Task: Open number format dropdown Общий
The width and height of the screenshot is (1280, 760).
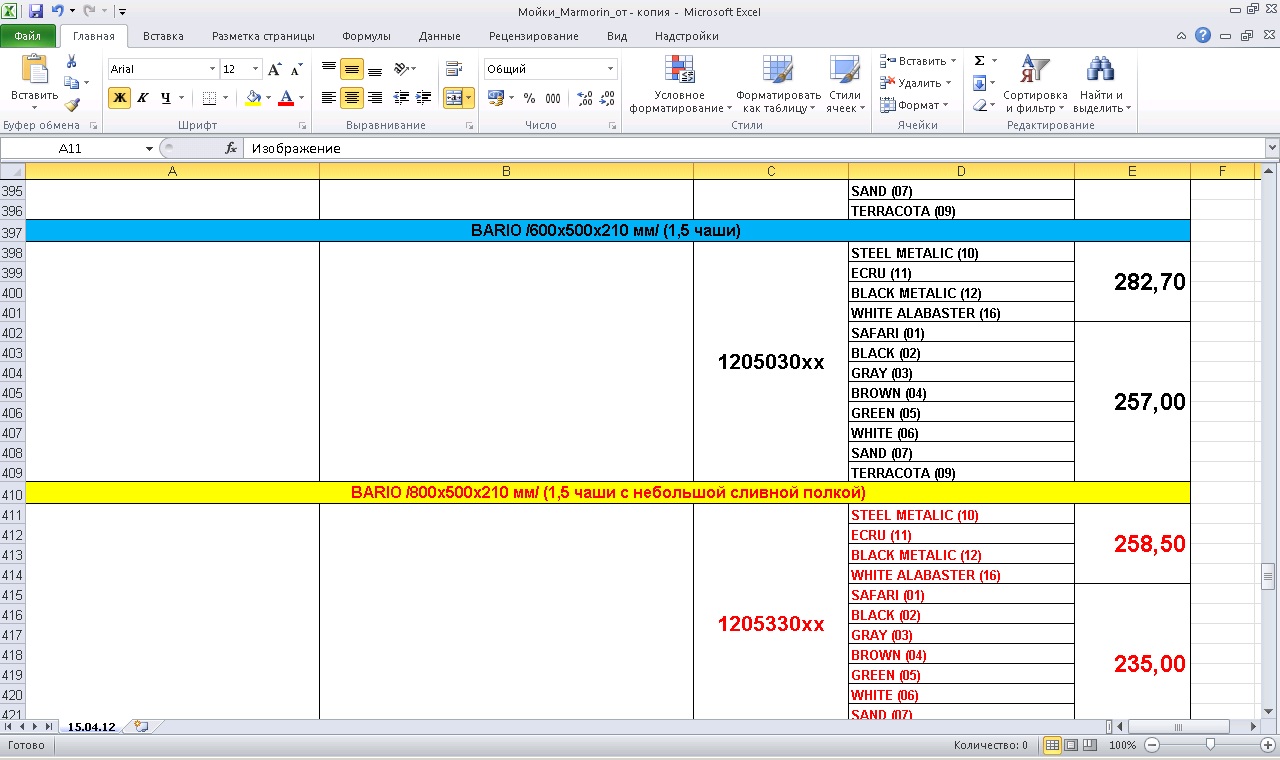Action: [611, 69]
